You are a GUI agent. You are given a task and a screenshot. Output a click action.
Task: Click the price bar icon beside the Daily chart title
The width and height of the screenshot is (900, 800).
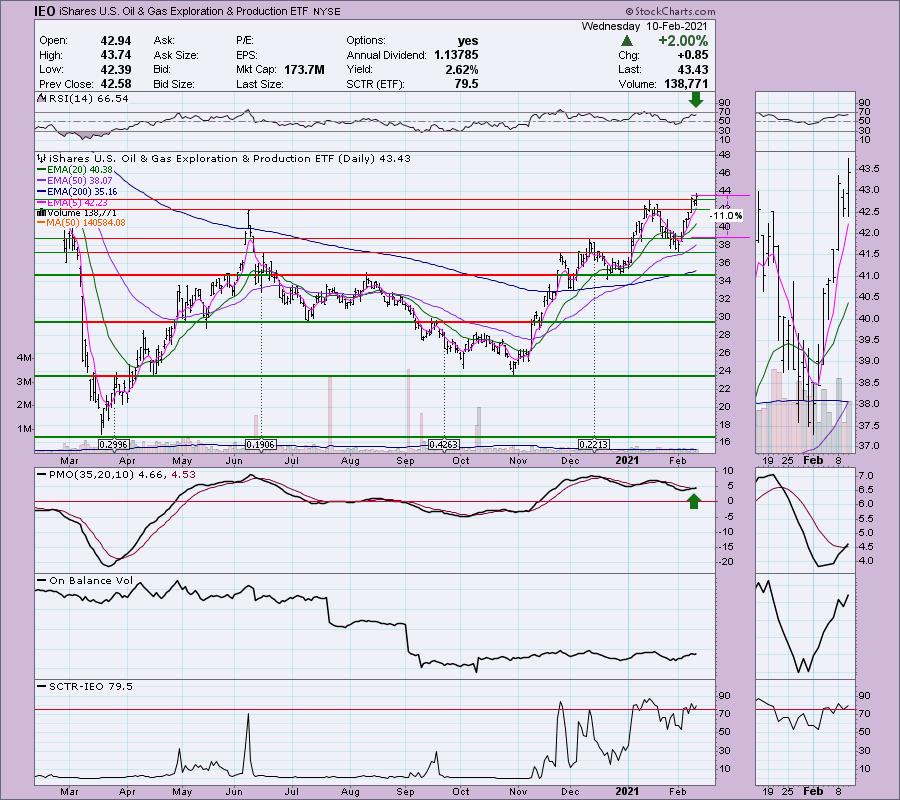[x=41, y=158]
